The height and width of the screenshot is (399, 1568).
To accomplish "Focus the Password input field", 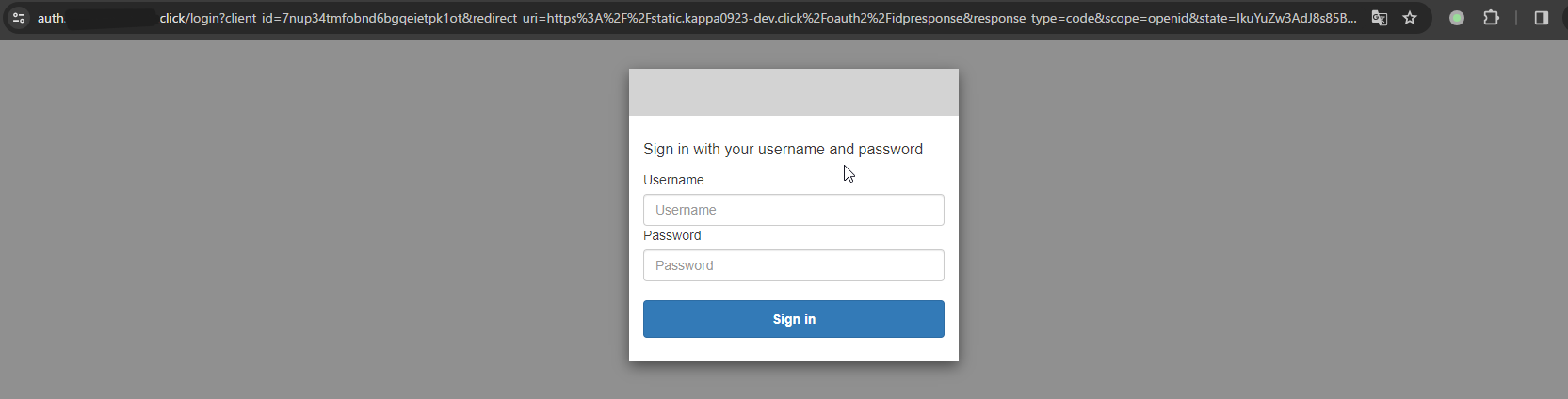I will (x=794, y=265).
